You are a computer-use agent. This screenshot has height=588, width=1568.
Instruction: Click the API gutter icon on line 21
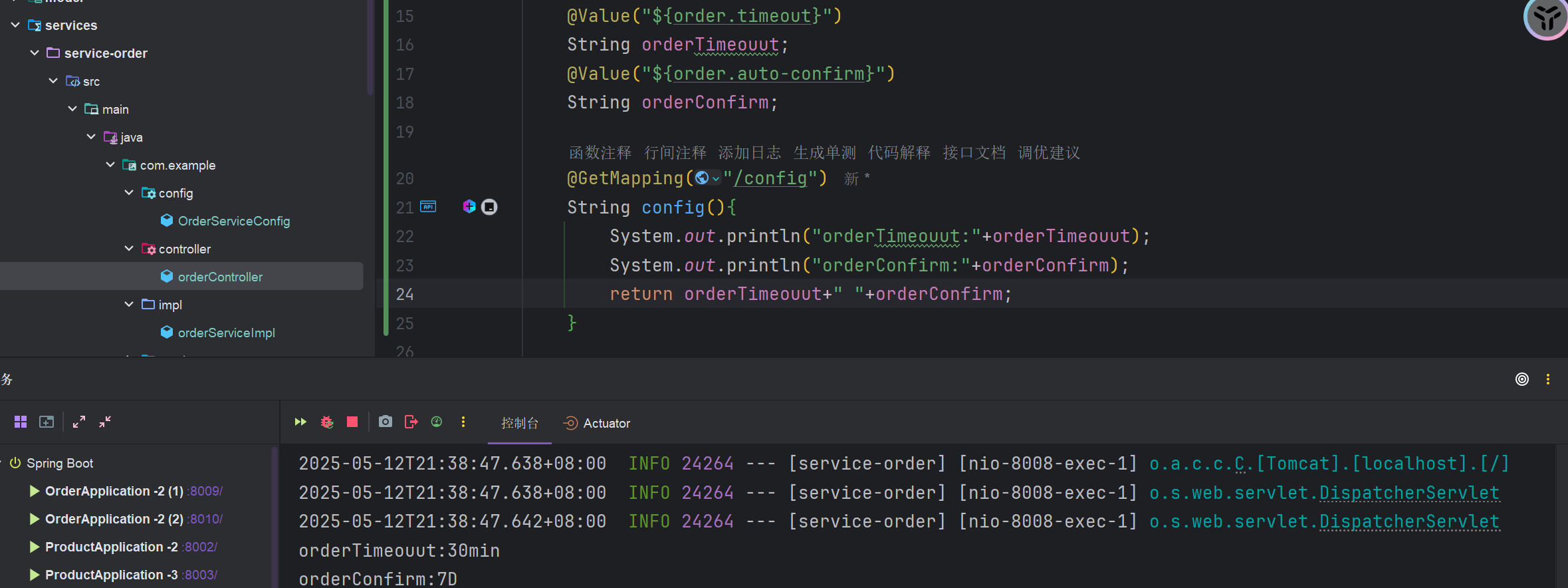[429, 207]
